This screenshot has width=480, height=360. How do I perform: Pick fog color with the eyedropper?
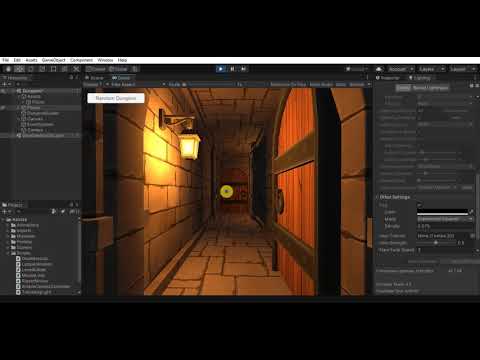click(x=471, y=212)
